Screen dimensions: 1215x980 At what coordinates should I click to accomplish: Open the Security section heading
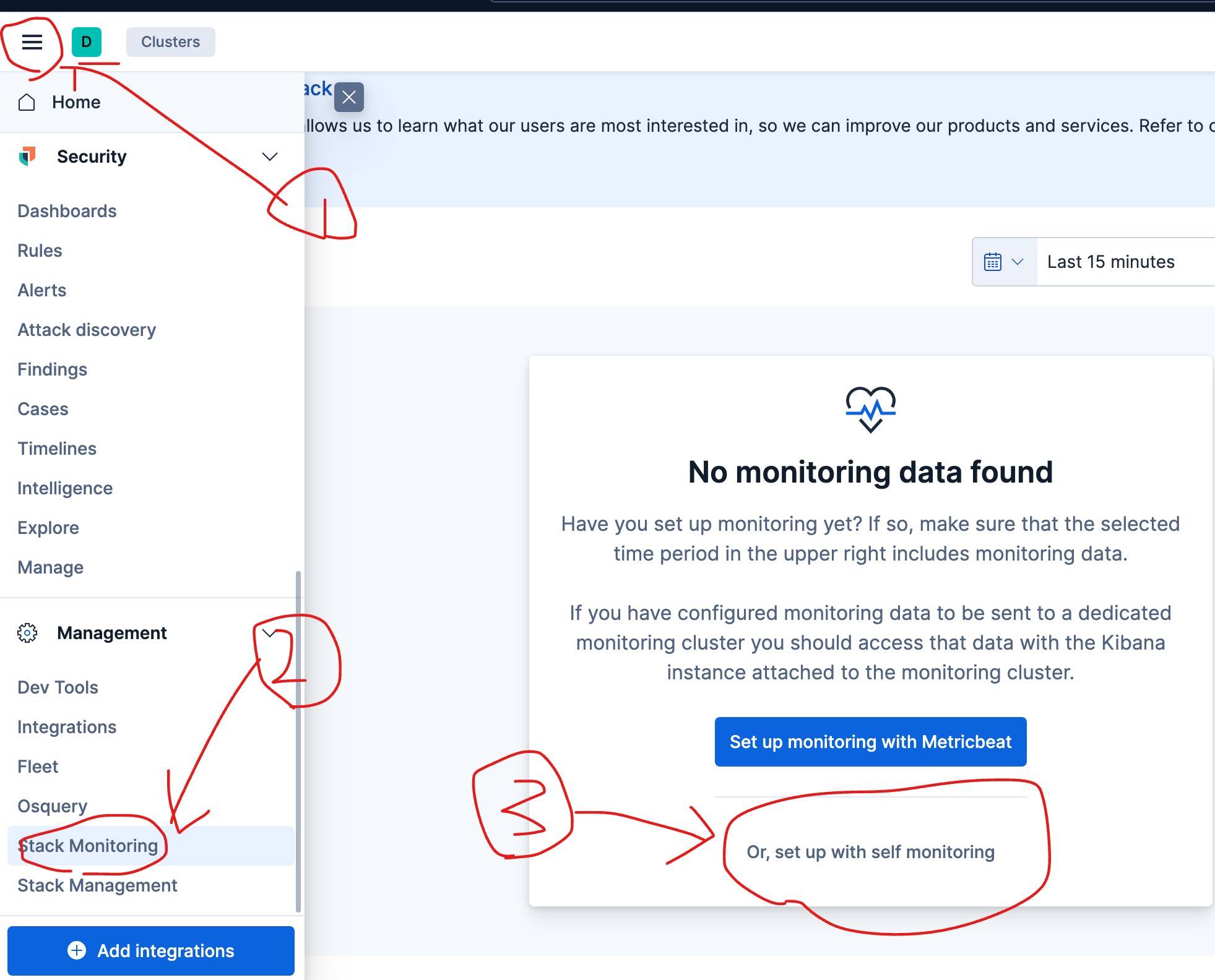(92, 157)
